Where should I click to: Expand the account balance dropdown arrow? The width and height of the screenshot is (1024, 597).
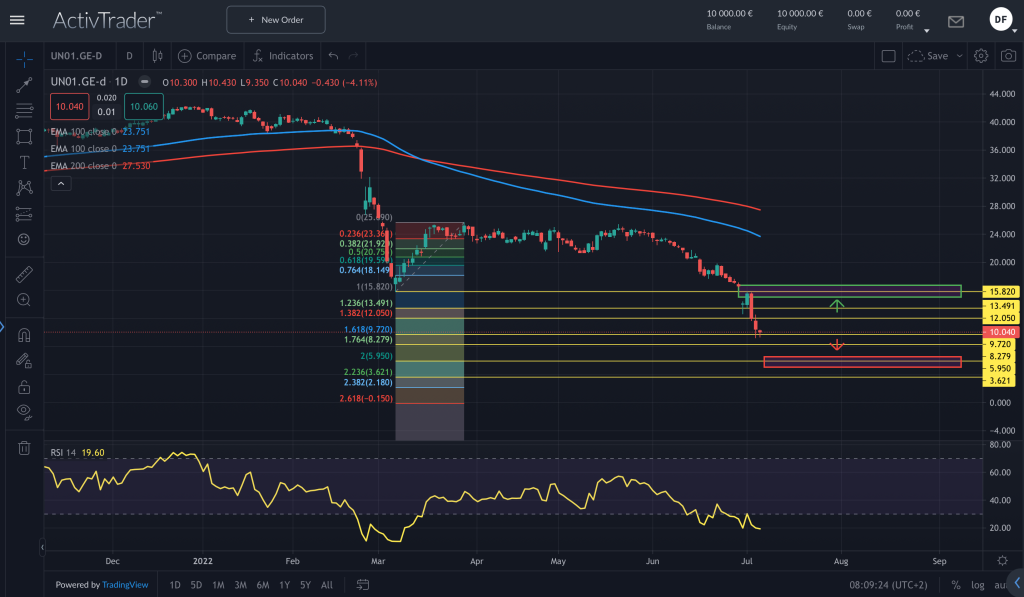(x=927, y=30)
